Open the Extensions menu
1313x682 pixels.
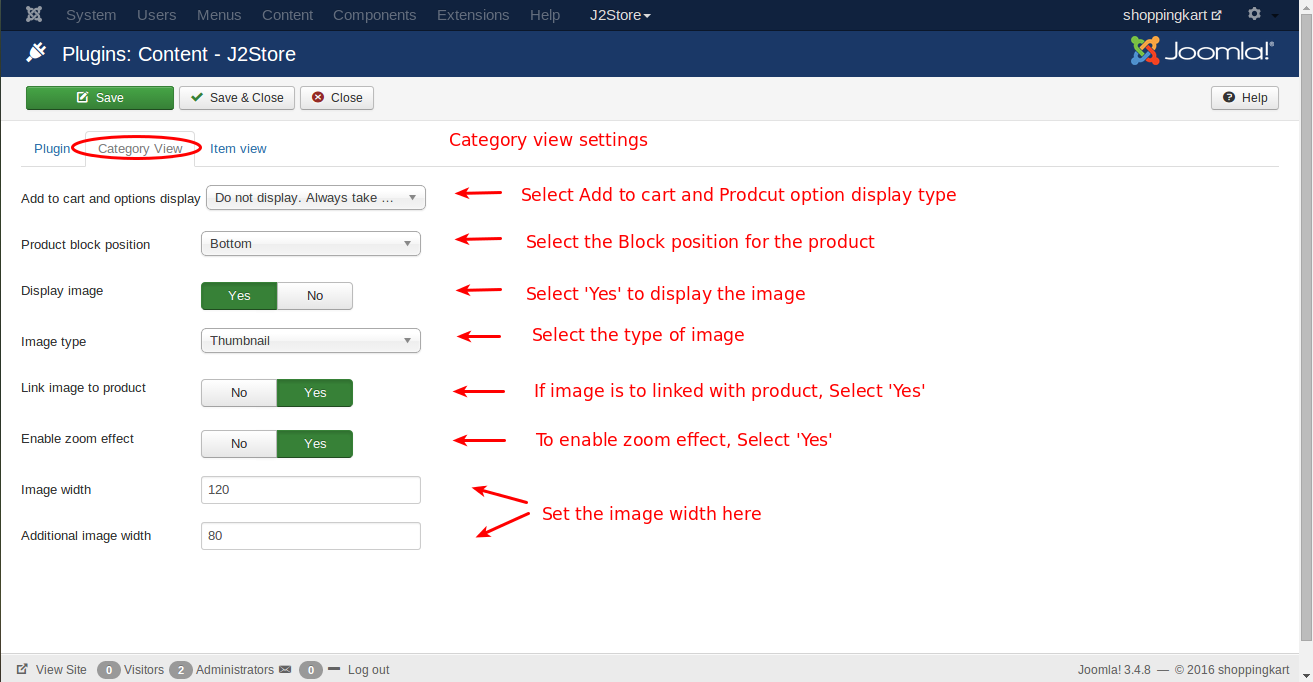tap(473, 15)
